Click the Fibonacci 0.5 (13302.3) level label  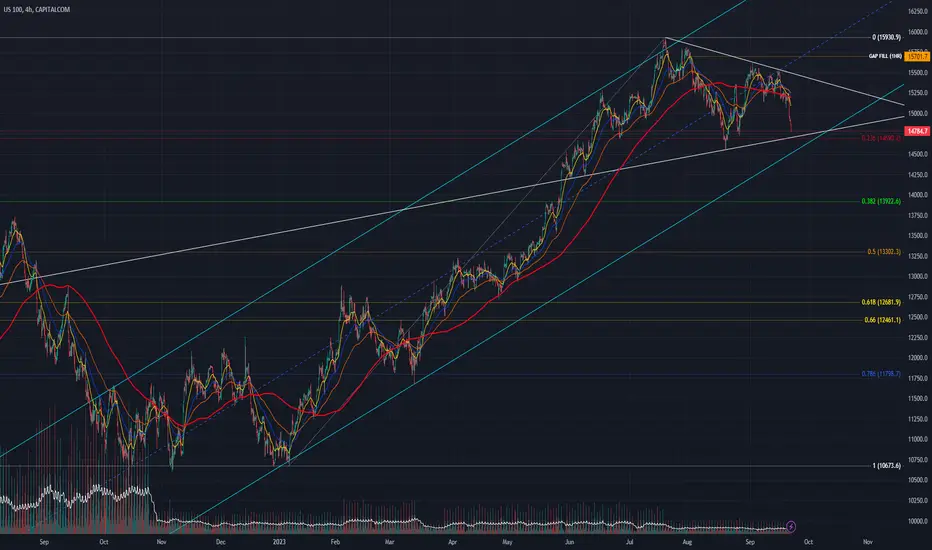click(x=884, y=252)
